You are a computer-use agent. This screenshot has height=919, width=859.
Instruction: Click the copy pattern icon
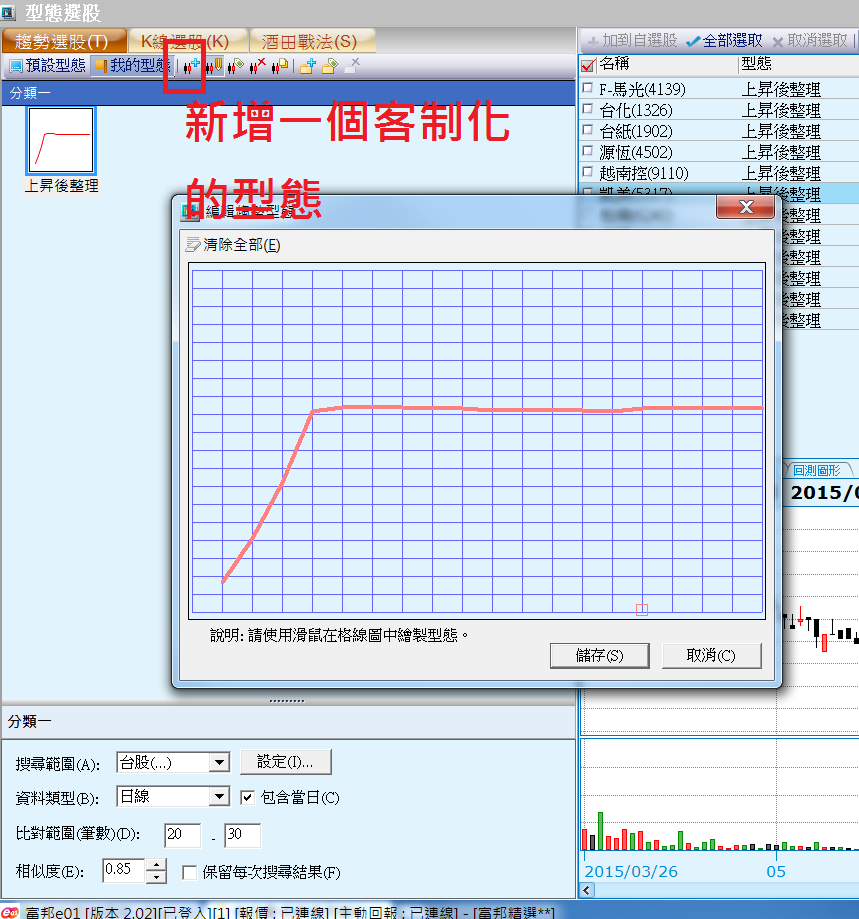pyautogui.click(x=280, y=67)
